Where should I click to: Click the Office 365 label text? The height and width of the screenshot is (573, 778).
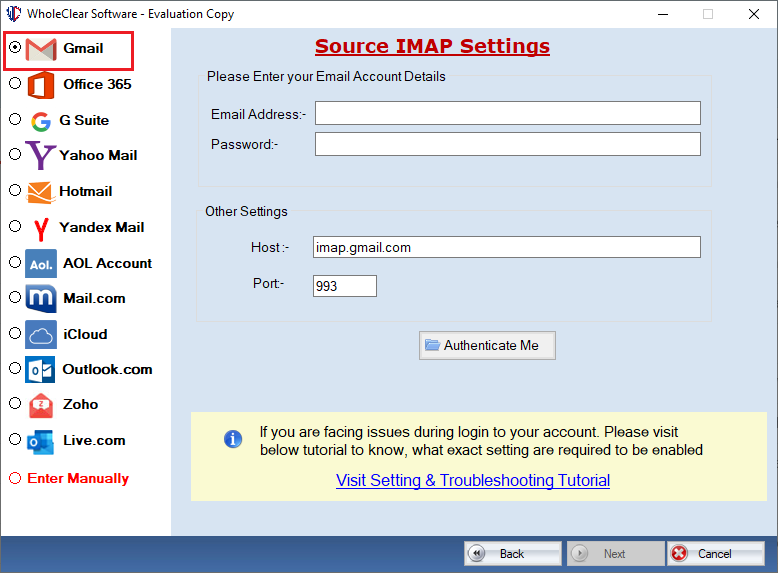97,84
